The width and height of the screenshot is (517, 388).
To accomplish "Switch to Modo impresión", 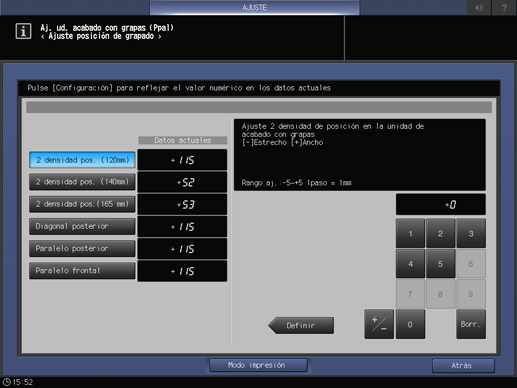I will [x=258, y=365].
